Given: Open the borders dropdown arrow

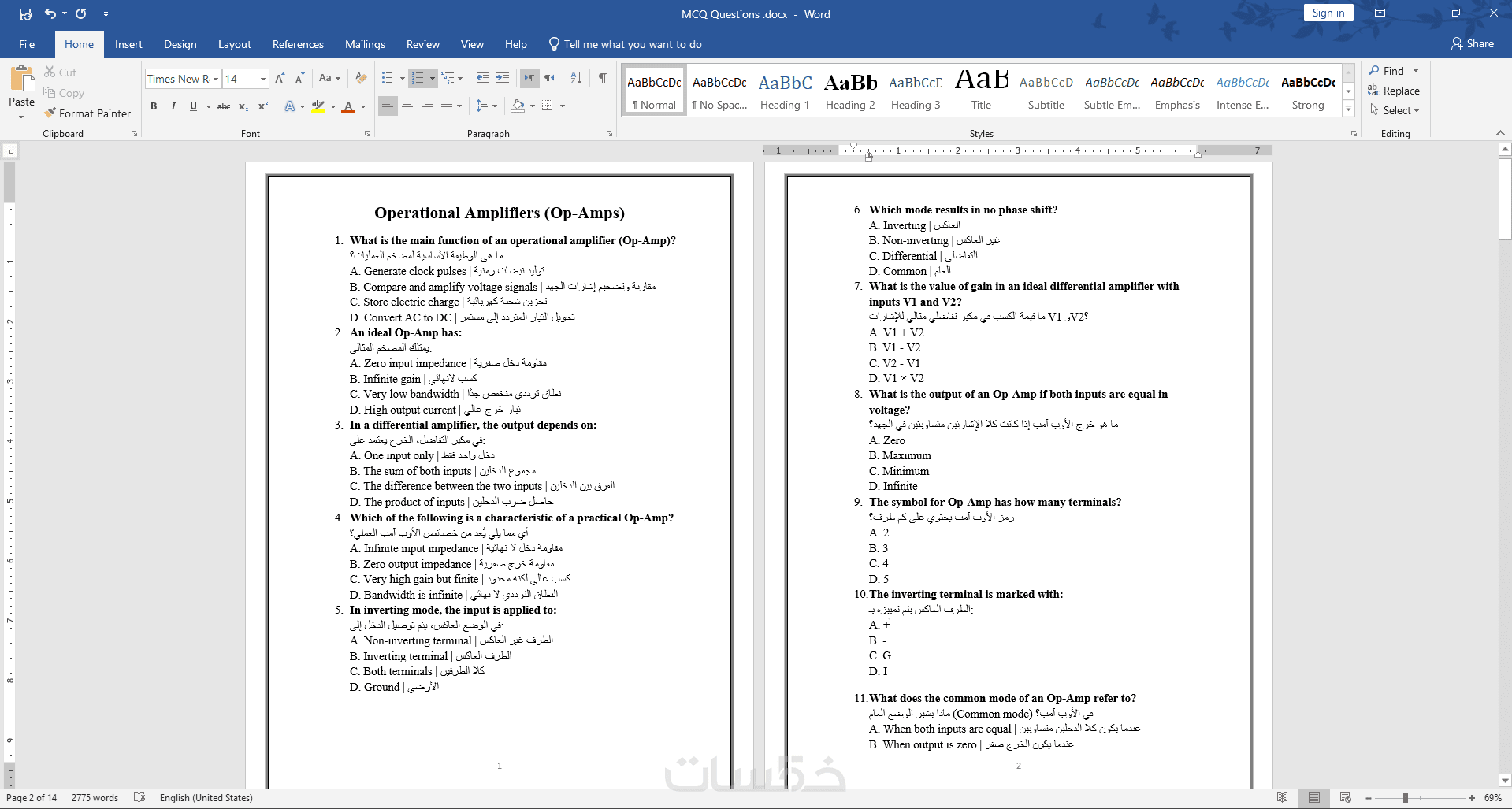Looking at the screenshot, I should coord(563,106).
